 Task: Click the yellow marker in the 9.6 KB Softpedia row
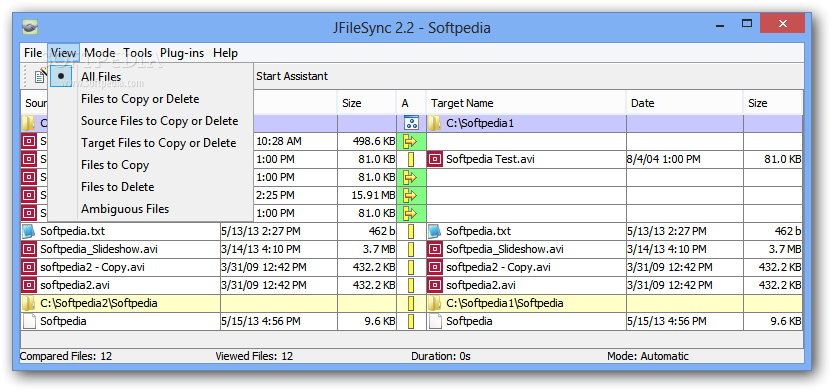coord(411,322)
